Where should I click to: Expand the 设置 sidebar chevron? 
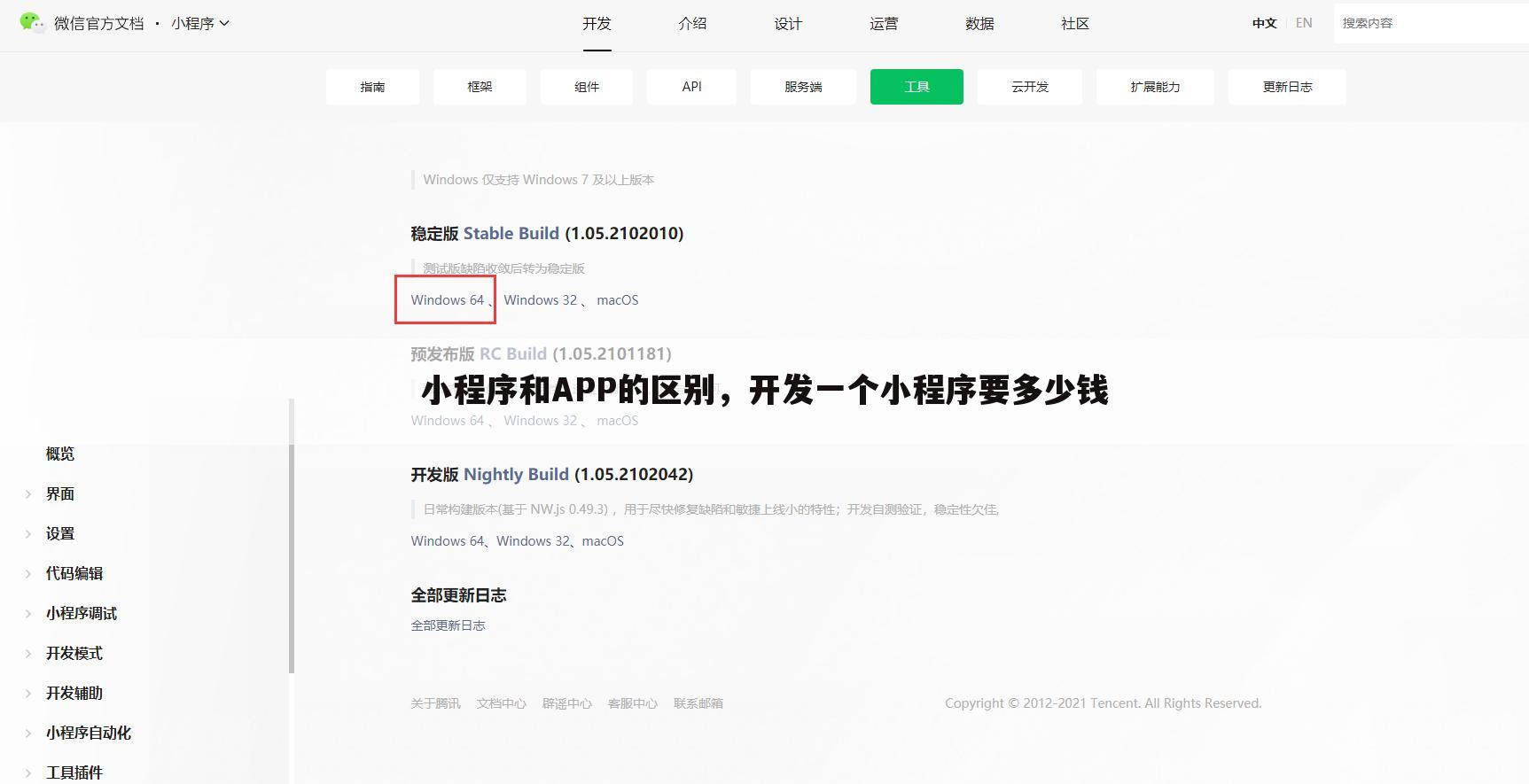pos(28,534)
